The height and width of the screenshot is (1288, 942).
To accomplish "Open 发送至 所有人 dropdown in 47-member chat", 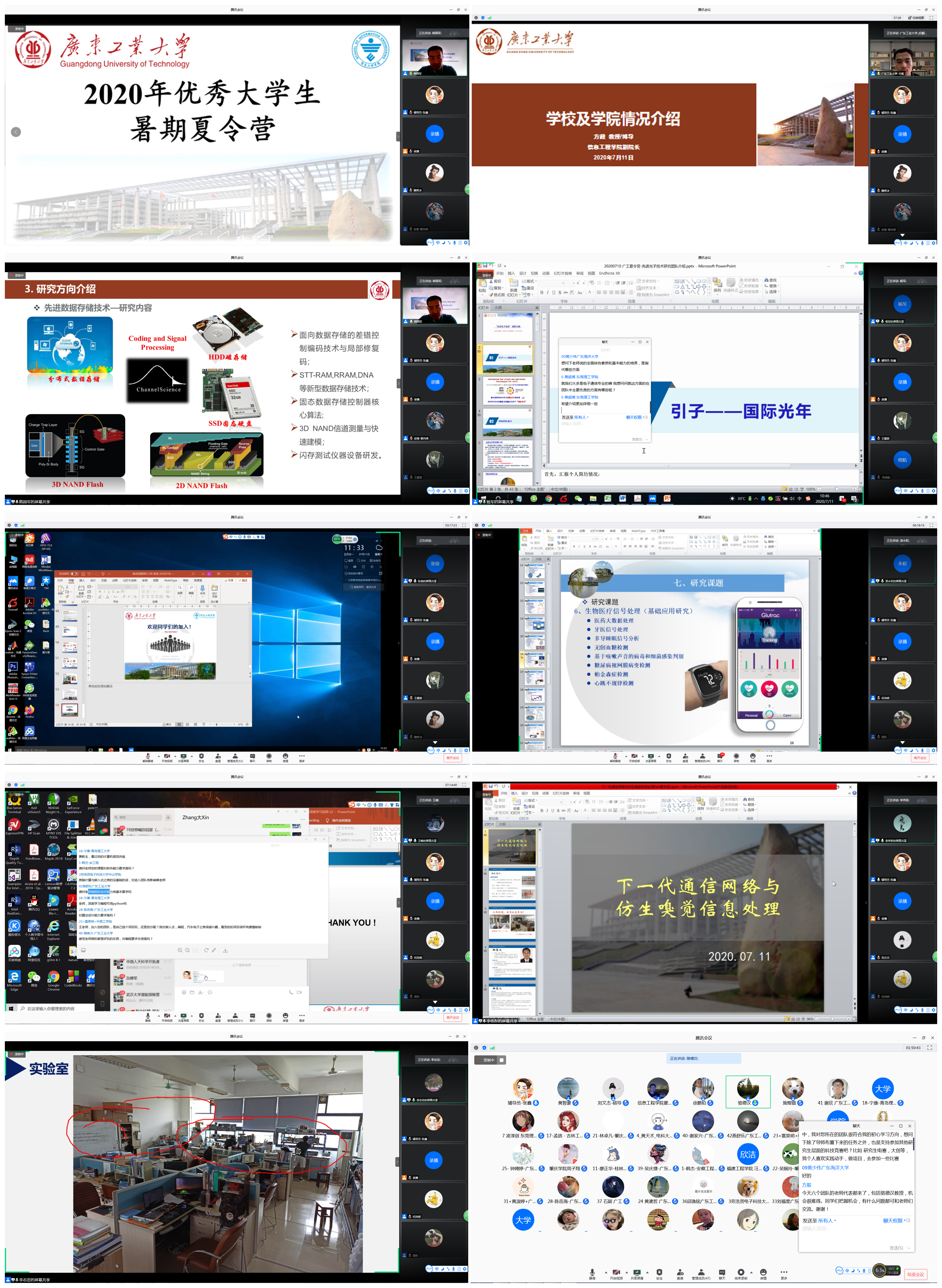I will point(819,1221).
